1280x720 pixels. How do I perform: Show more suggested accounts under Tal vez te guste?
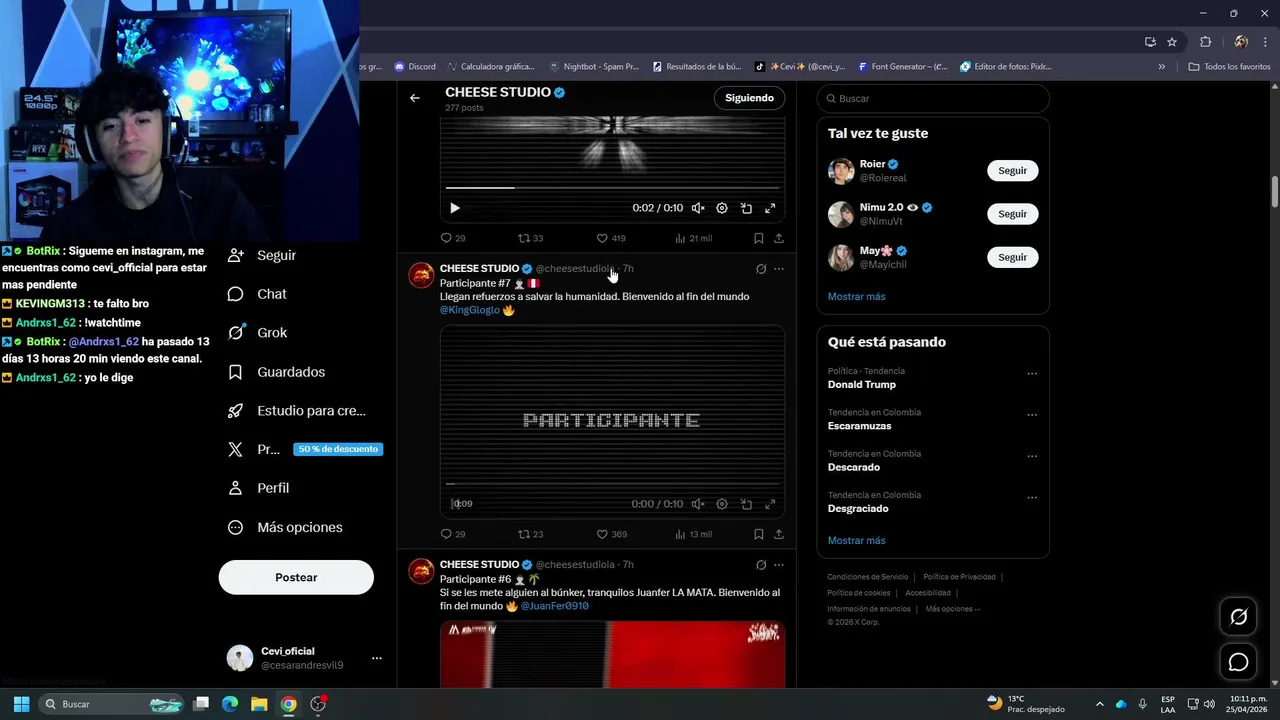[856, 296]
